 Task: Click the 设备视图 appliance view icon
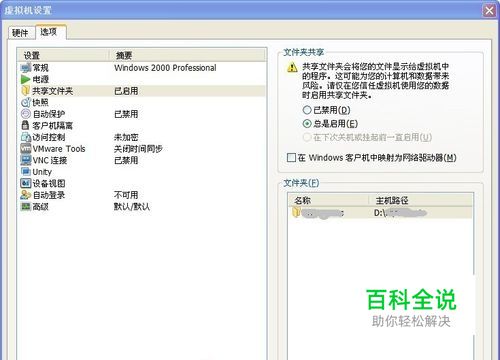click(x=26, y=183)
